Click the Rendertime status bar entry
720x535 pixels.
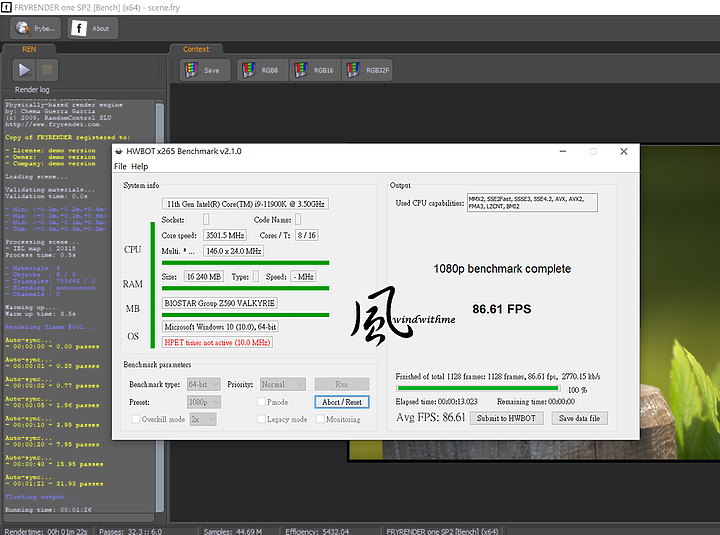pyautogui.click(x=46, y=531)
